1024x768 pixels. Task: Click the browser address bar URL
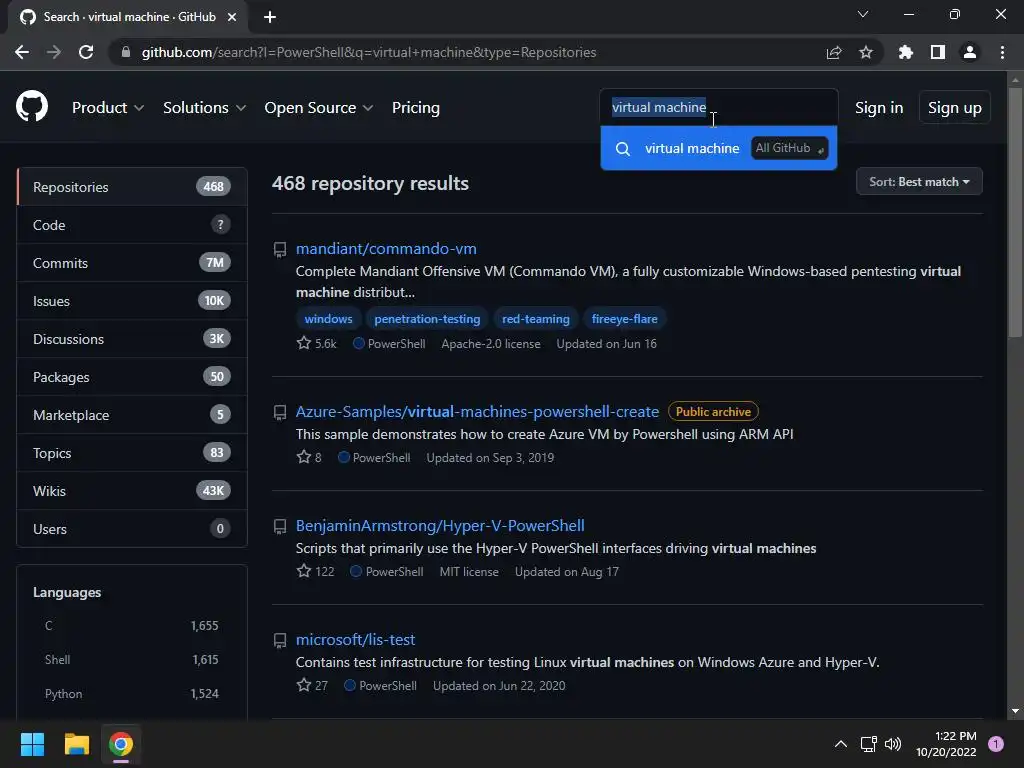[369, 52]
